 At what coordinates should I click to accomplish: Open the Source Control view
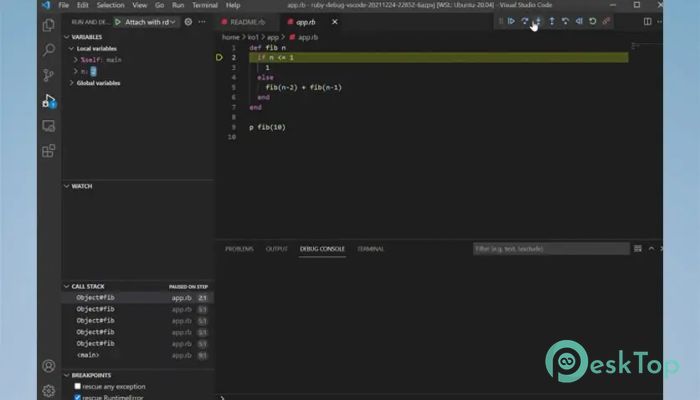coord(49,75)
